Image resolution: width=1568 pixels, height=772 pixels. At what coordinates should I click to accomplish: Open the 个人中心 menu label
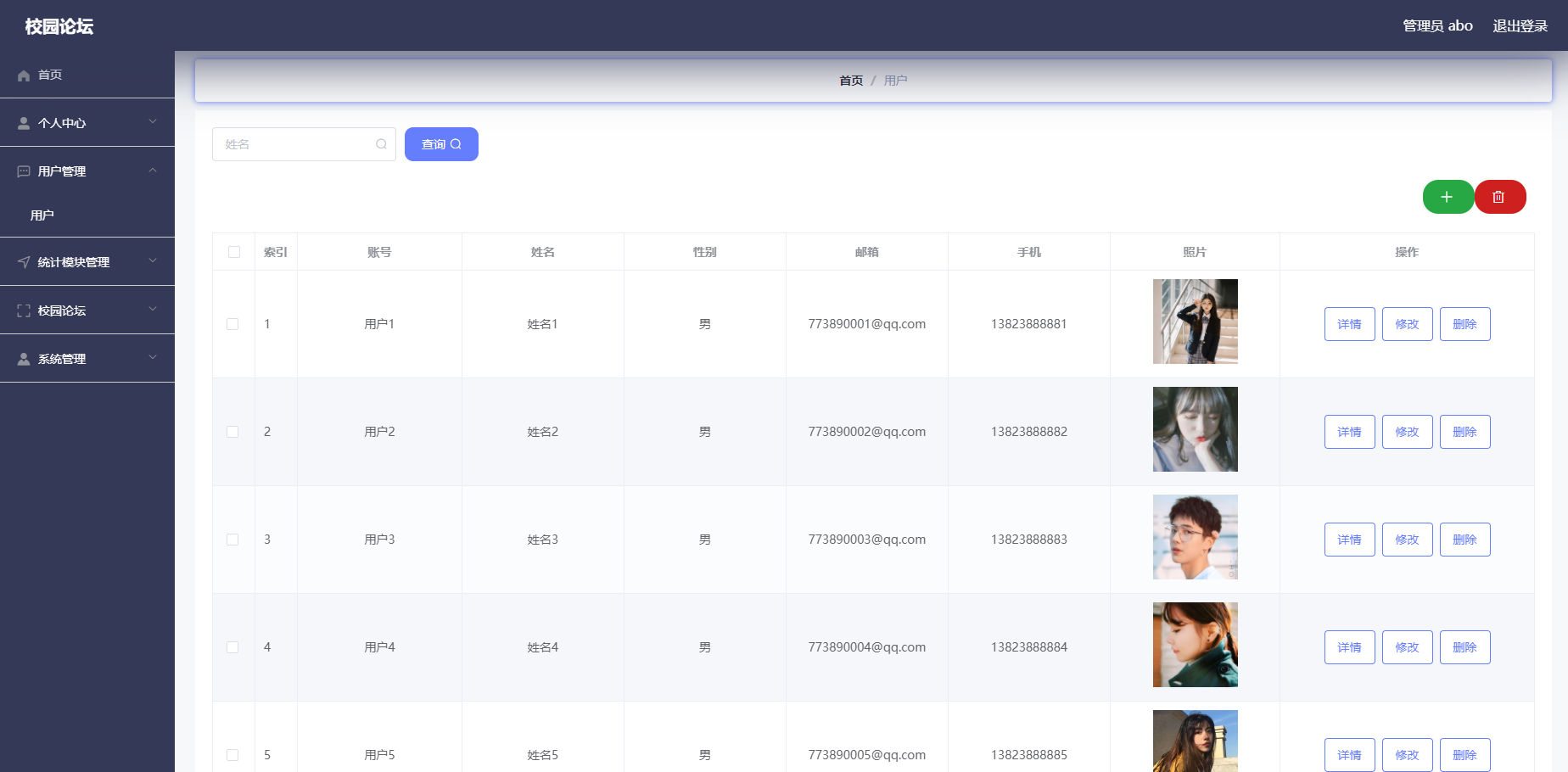pyautogui.click(x=62, y=123)
